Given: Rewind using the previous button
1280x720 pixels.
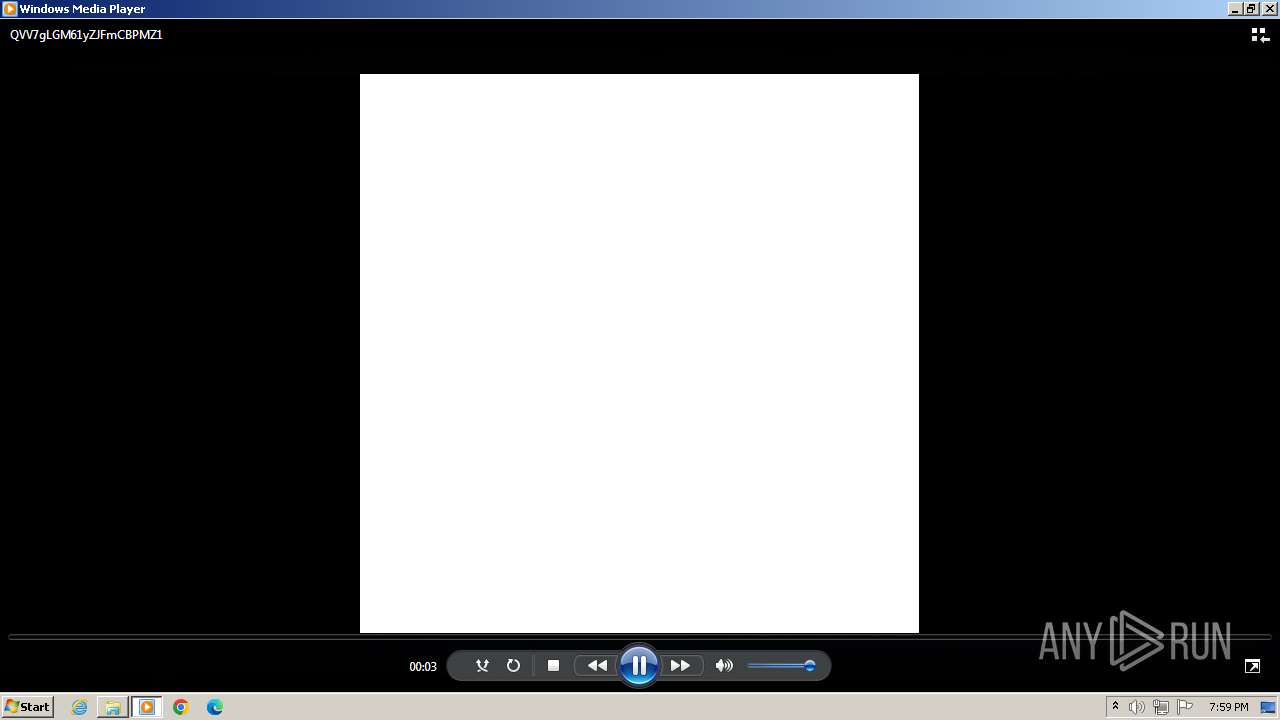Looking at the screenshot, I should tap(597, 665).
